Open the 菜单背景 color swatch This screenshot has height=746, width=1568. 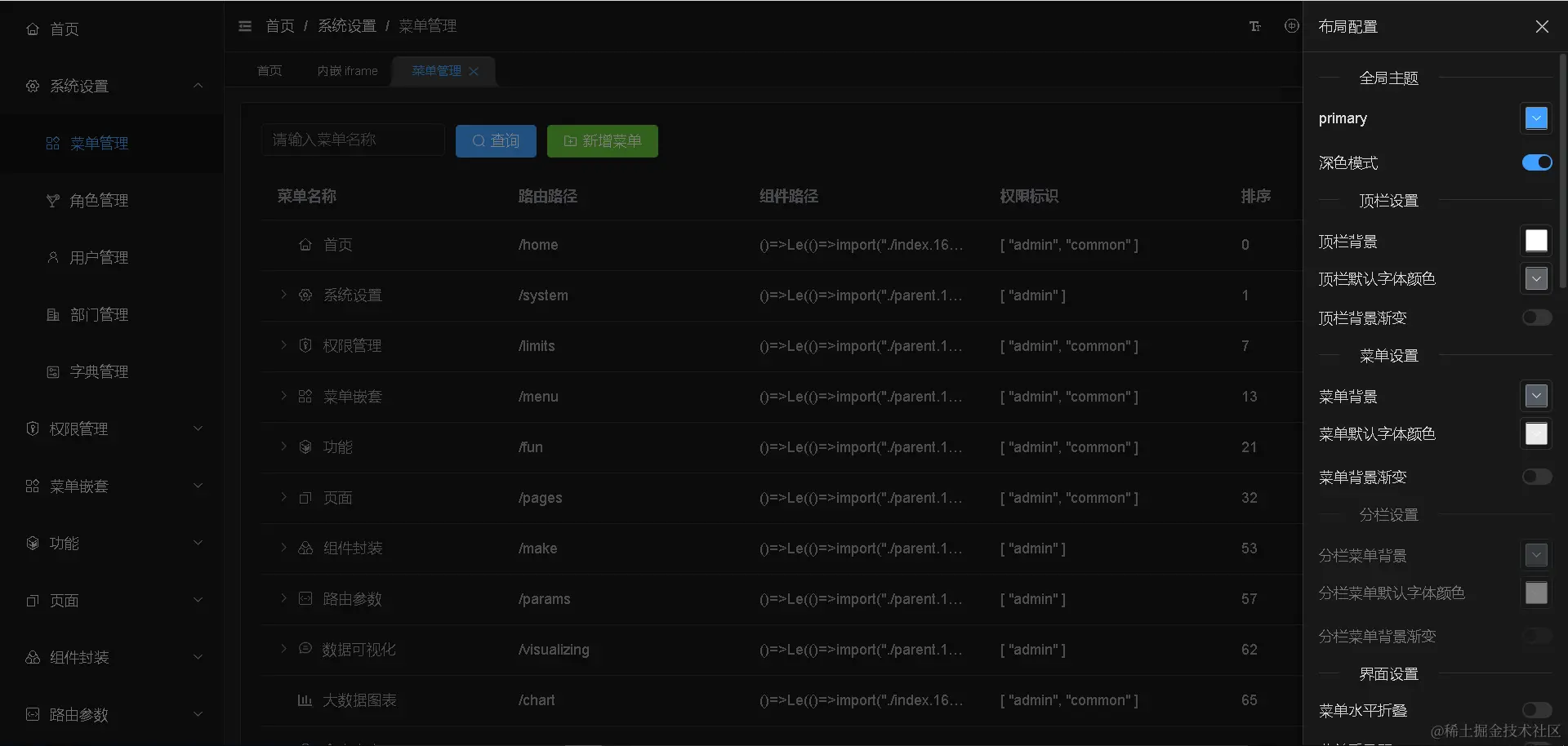click(x=1536, y=396)
